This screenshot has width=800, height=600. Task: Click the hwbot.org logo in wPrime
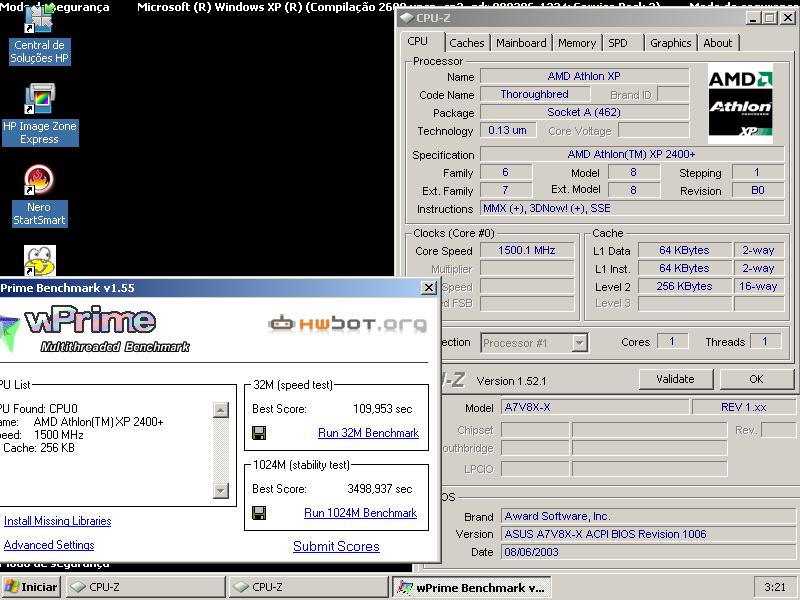coord(347,324)
